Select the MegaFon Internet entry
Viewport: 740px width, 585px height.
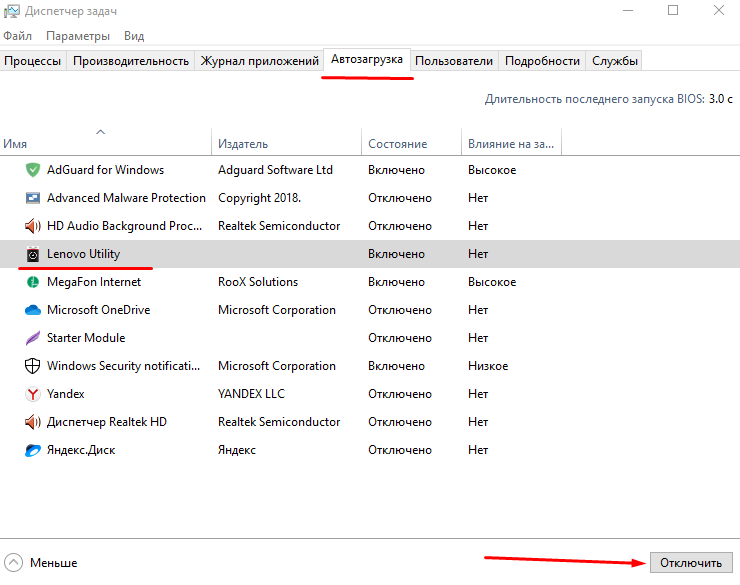(x=93, y=282)
